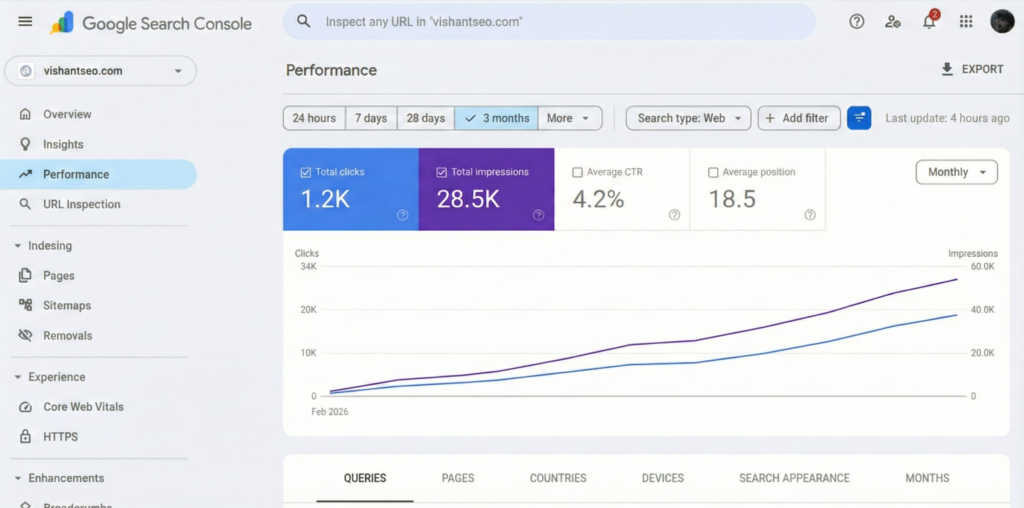Viewport: 1024px width, 508px height.
Task: Click the Add filter button
Action: [798, 118]
